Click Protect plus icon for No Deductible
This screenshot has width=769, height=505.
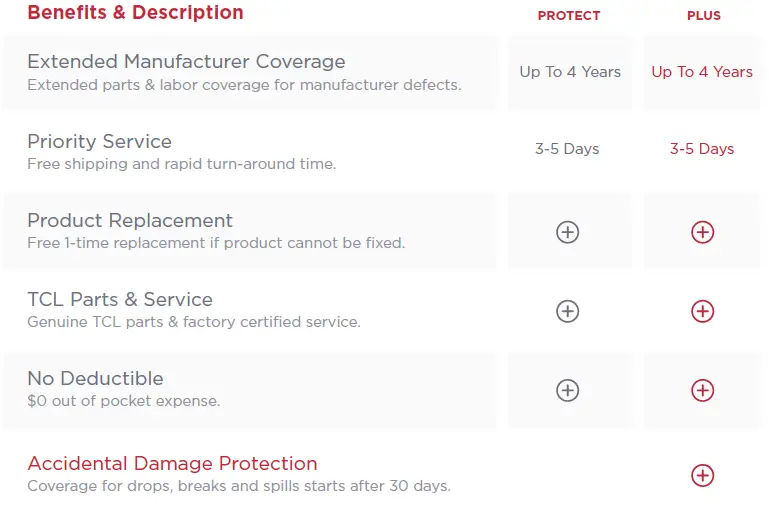pos(567,390)
